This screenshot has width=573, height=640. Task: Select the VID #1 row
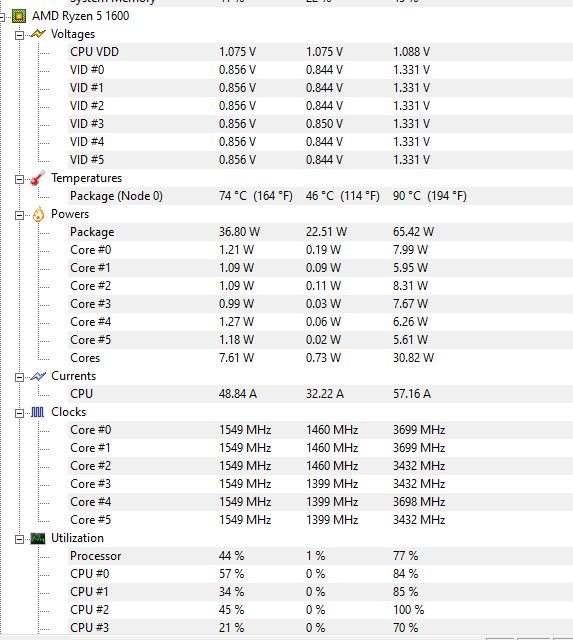[320, 88]
